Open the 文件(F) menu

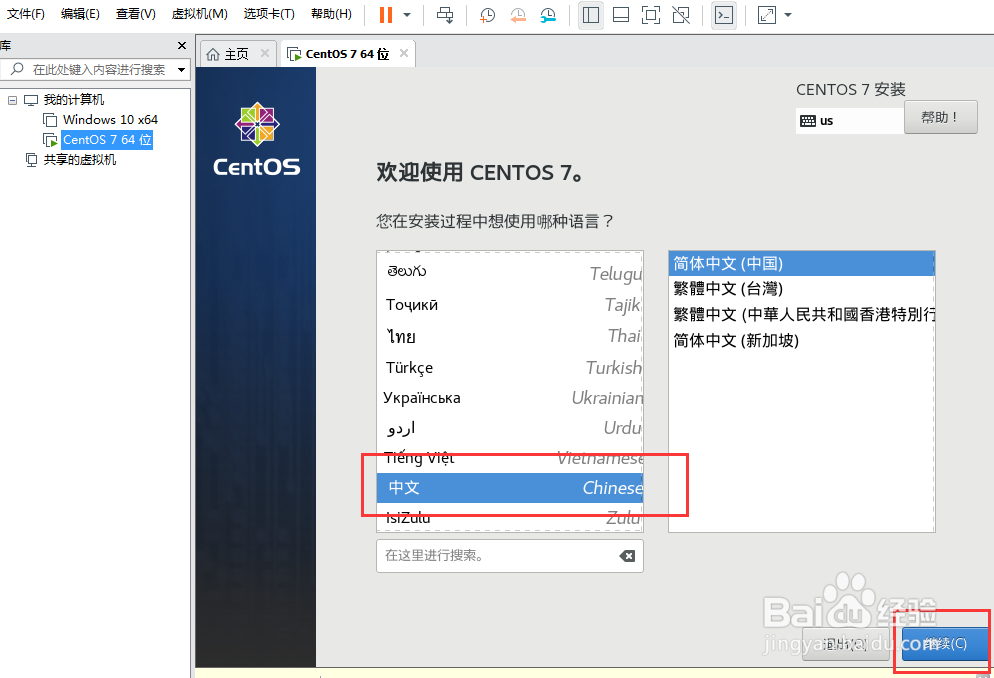25,13
